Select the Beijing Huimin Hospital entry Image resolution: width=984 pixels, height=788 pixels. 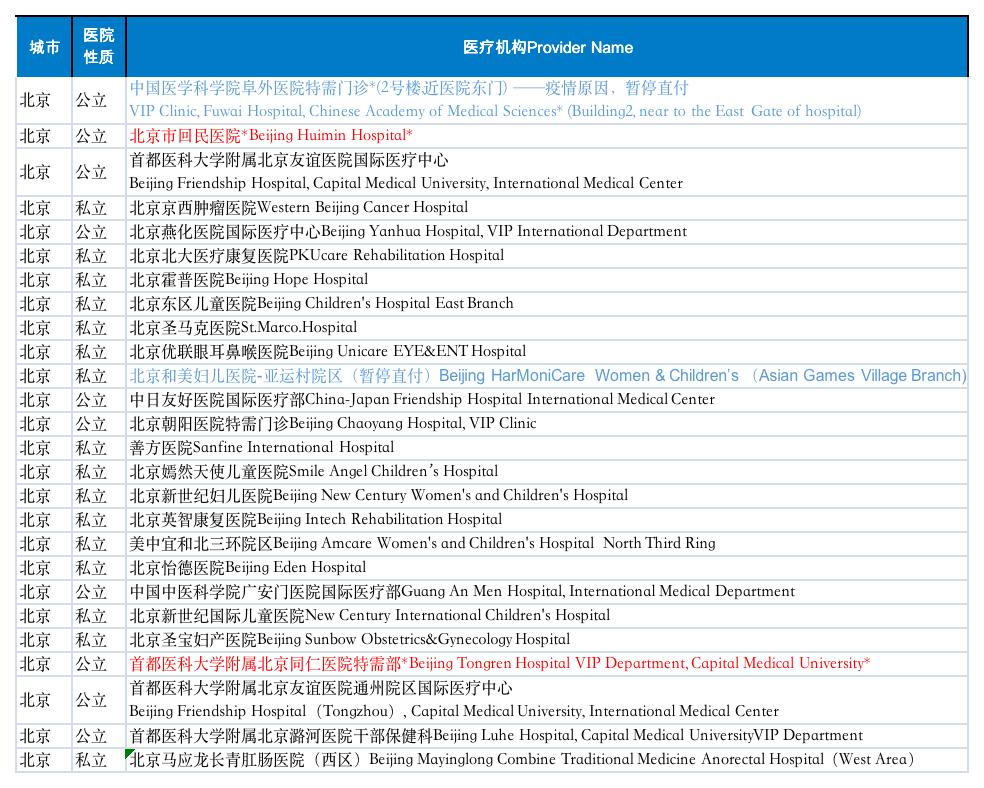click(x=547, y=136)
